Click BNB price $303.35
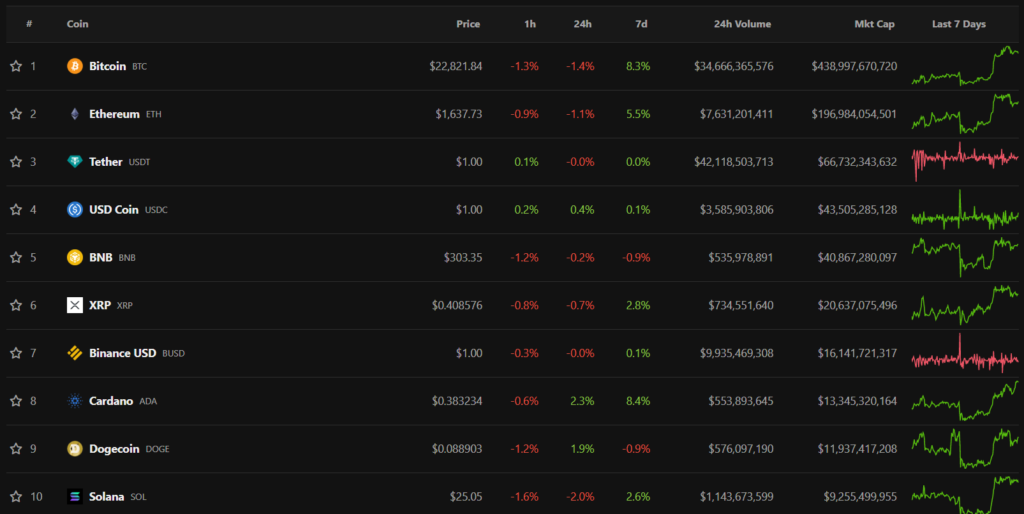This screenshot has width=1024, height=514. [463, 257]
